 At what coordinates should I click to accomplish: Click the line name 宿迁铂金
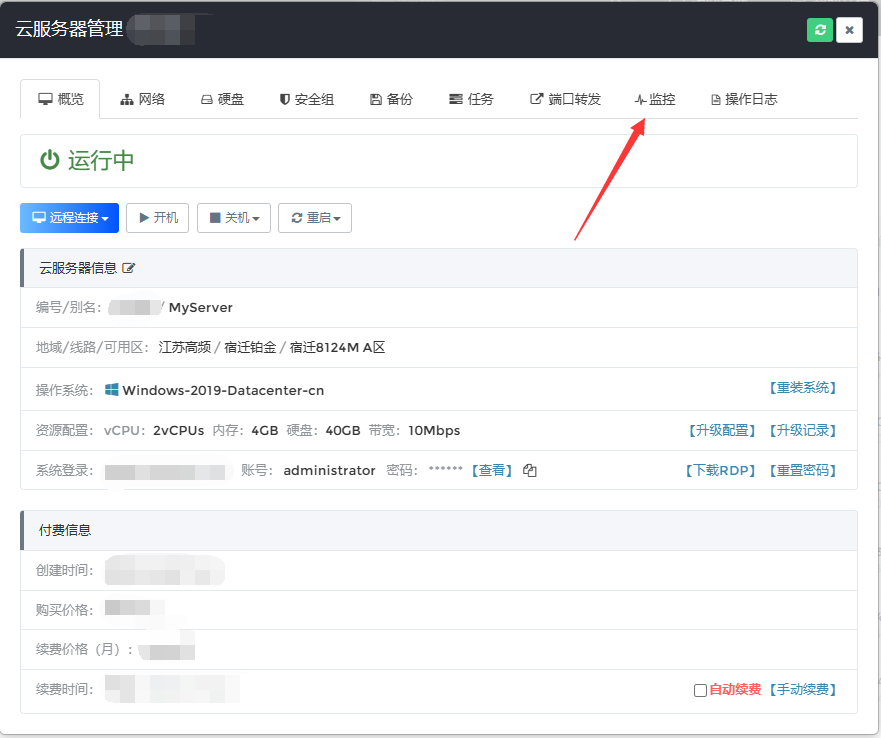[250, 347]
